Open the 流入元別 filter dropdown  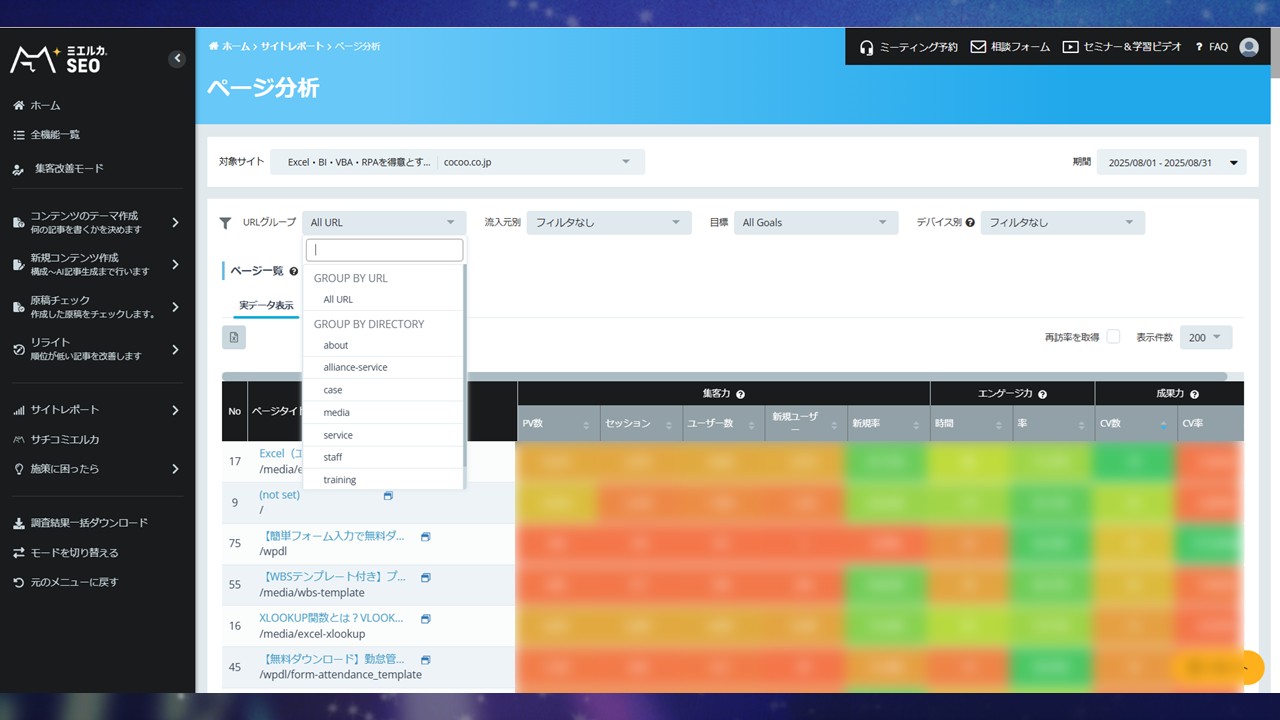608,223
